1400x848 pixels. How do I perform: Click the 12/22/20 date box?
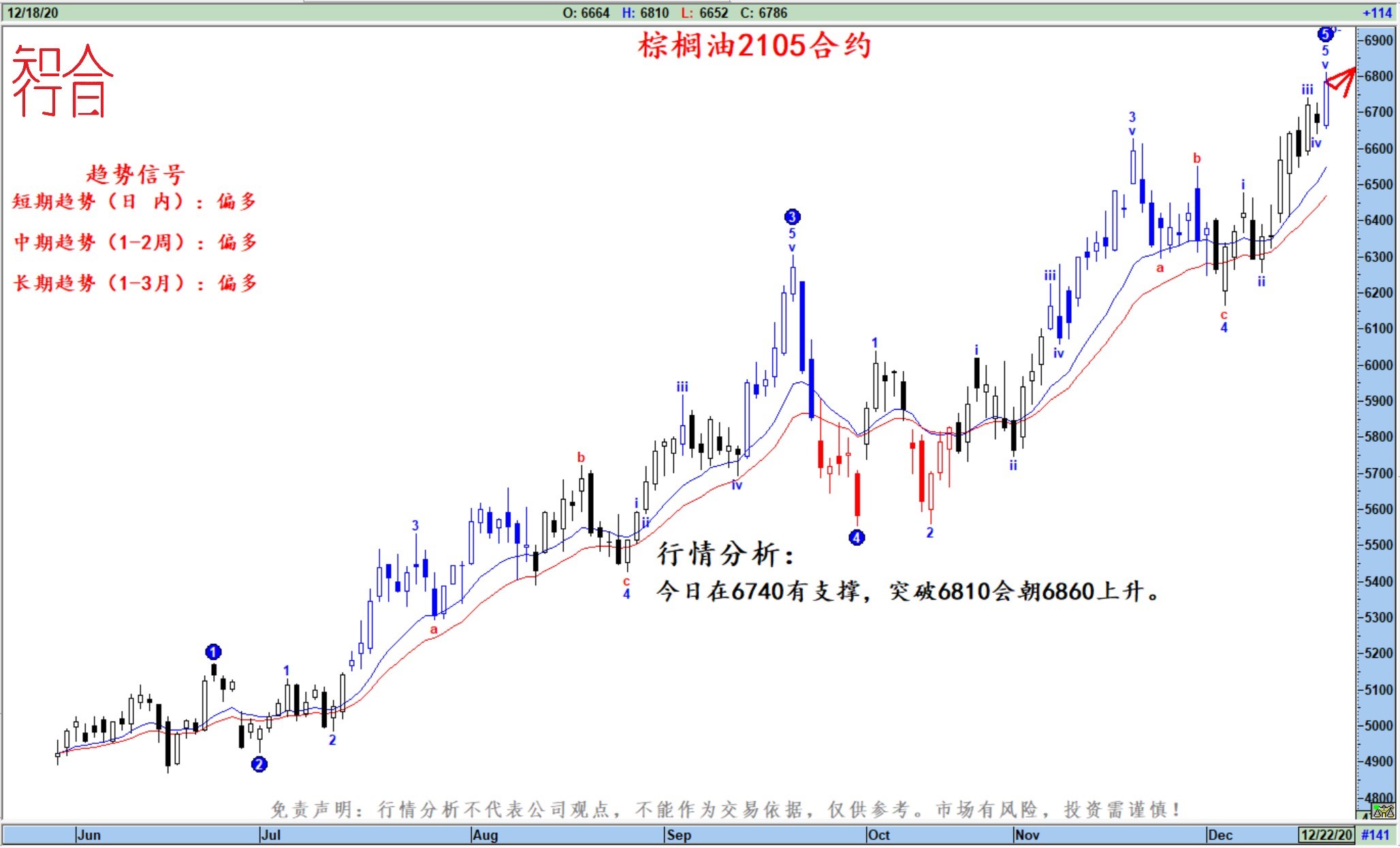tap(1326, 835)
